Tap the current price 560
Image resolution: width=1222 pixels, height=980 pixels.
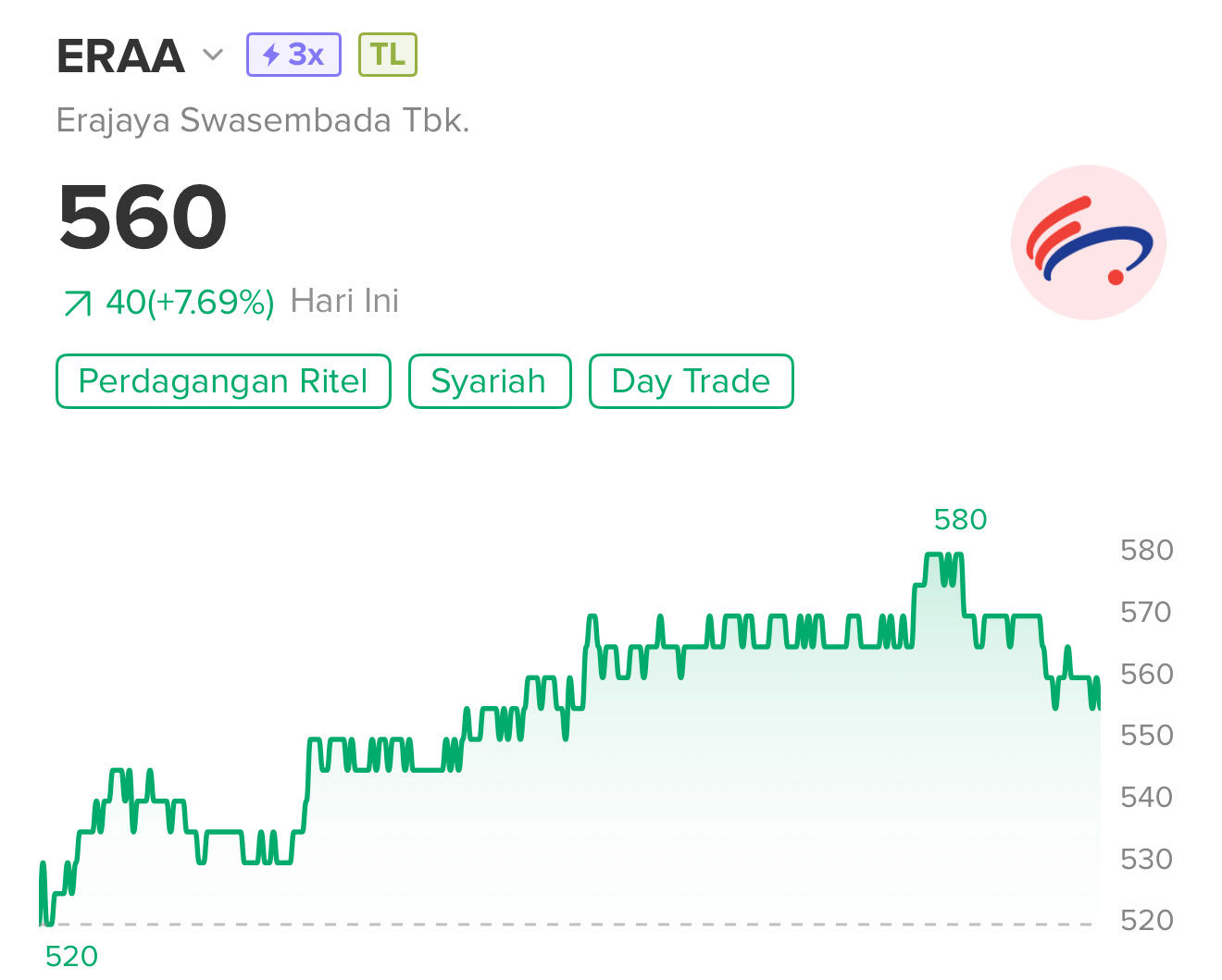pos(143,217)
